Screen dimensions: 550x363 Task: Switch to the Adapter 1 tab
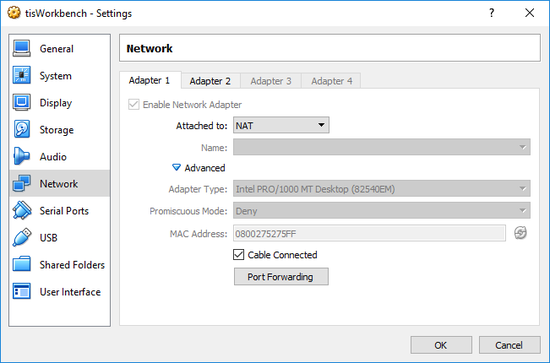[x=150, y=81]
